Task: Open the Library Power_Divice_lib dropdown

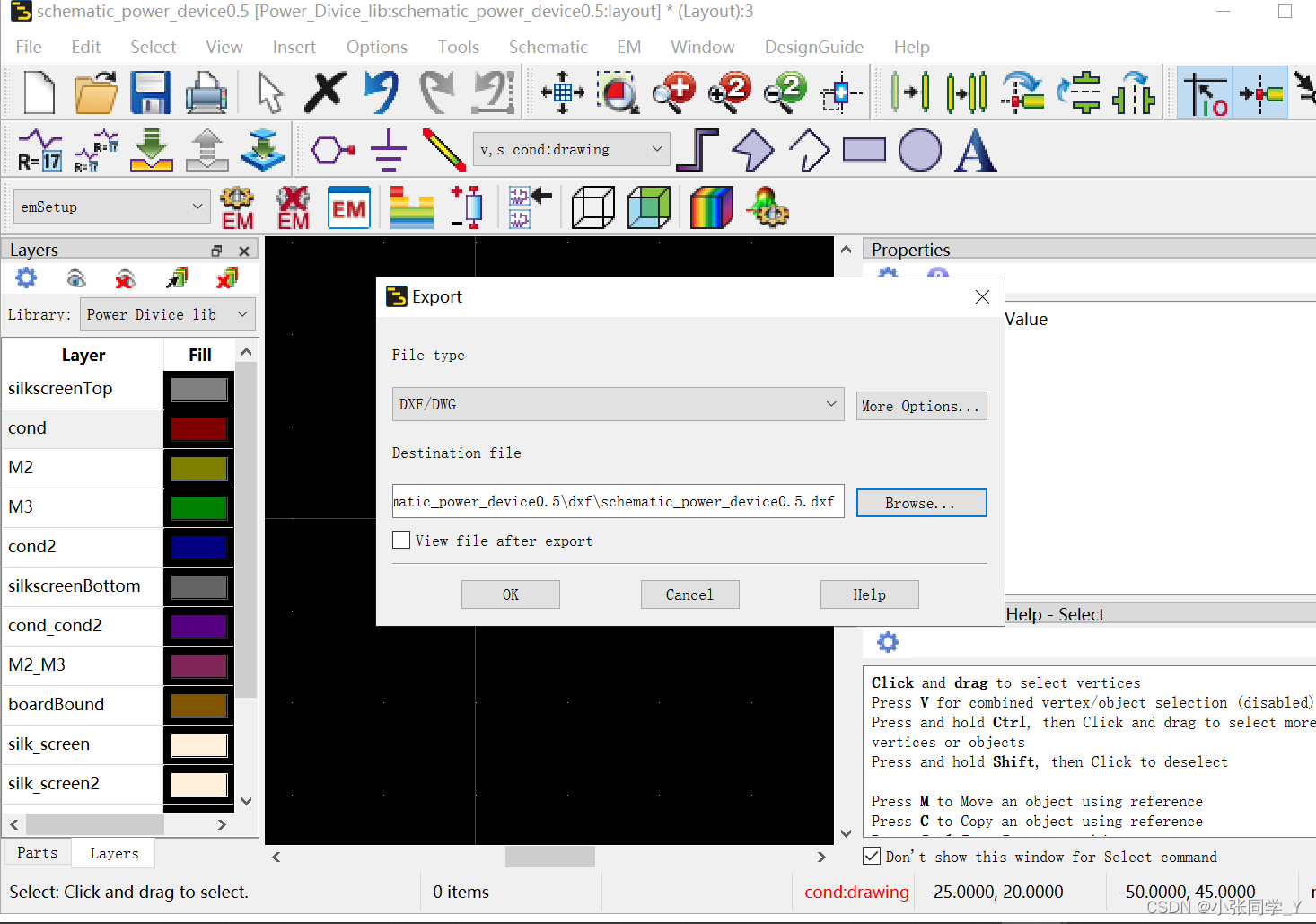Action: pos(168,314)
